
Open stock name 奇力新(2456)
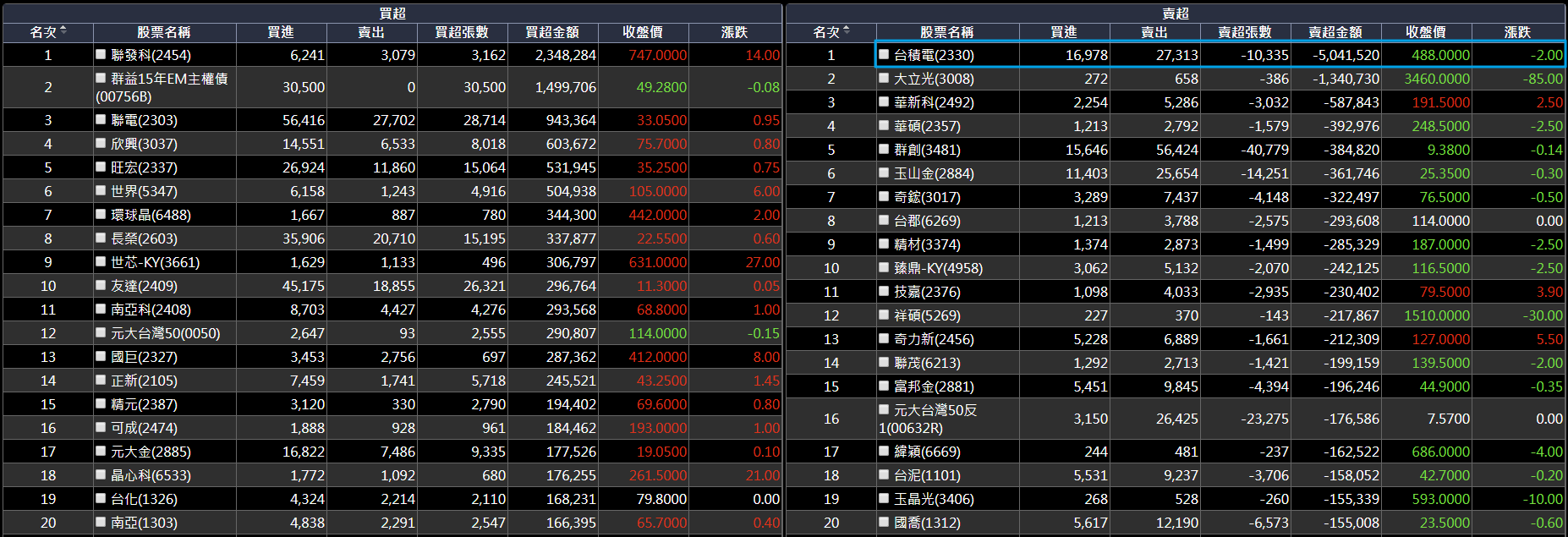[x=934, y=339]
